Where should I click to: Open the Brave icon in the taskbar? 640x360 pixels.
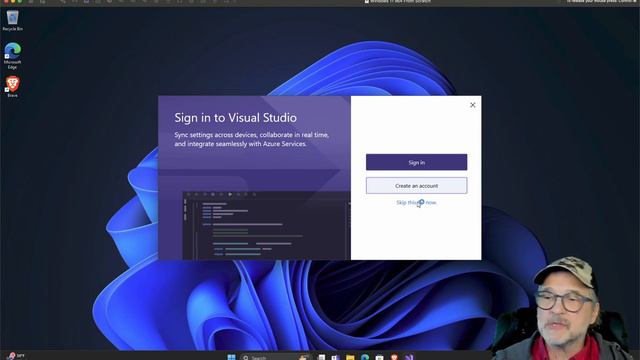click(x=394, y=357)
